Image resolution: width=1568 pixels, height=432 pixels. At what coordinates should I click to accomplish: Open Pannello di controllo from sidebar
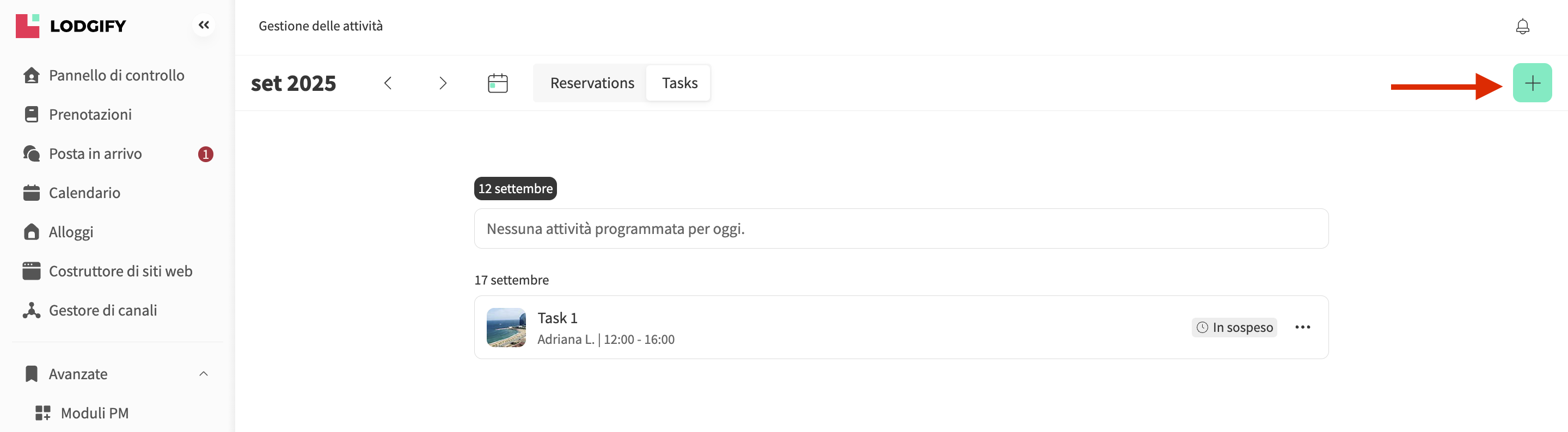(x=115, y=76)
